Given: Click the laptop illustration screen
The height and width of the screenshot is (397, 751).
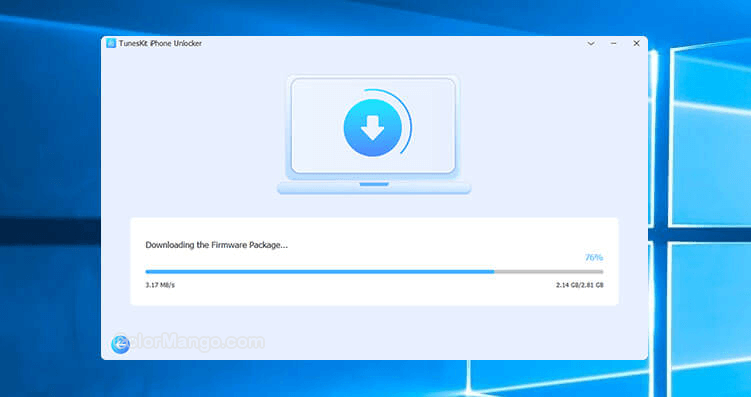Looking at the screenshot, I should click(x=373, y=125).
